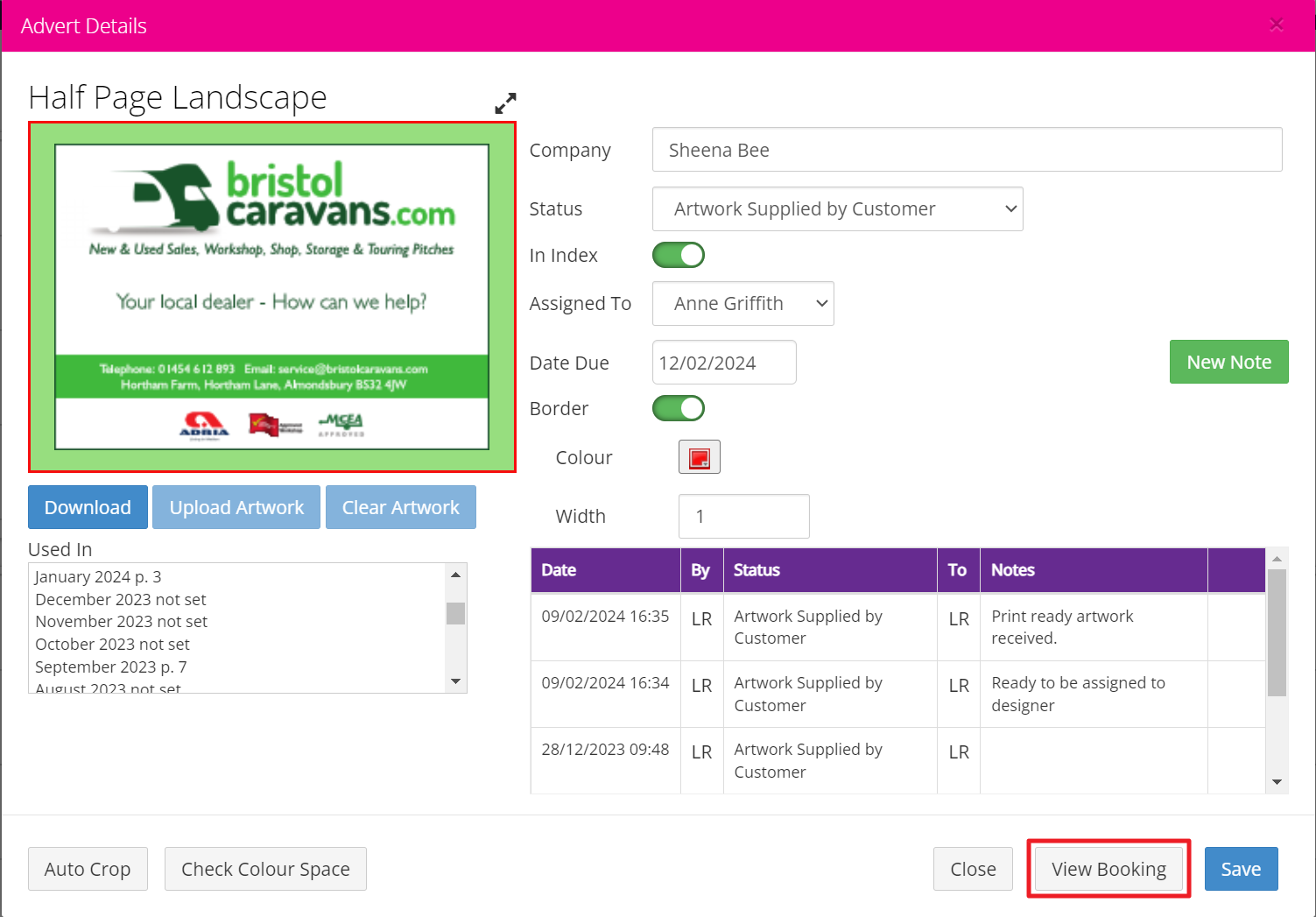1316x917 pixels.
Task: Click the Upload Artwork button
Action: pyautogui.click(x=236, y=508)
